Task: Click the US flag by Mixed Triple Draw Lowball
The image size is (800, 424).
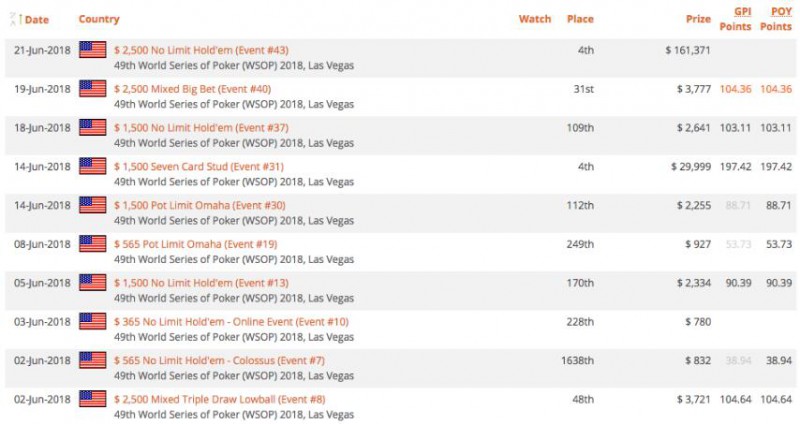Action: click(93, 399)
